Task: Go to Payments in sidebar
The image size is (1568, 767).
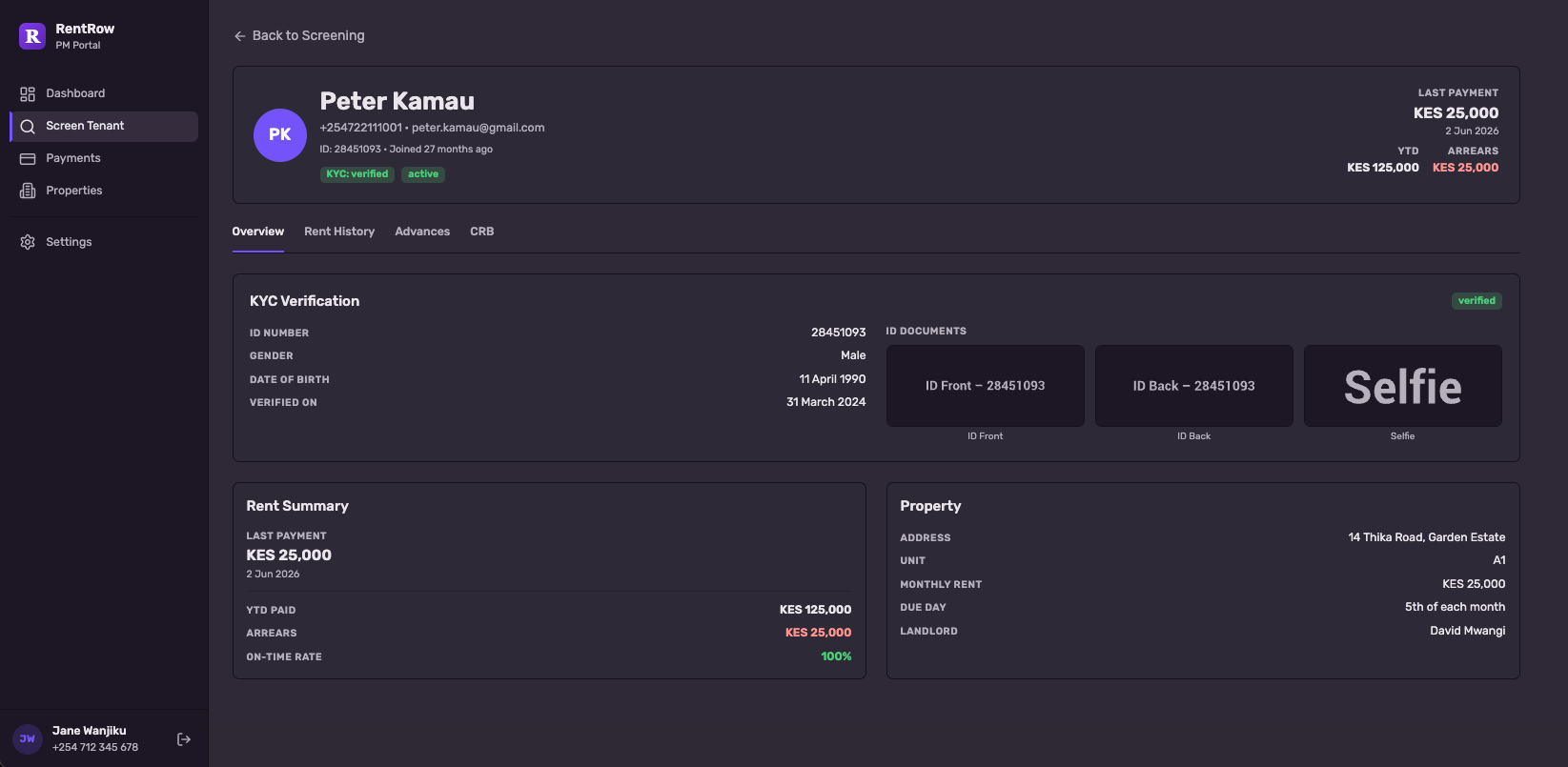Action: pos(104,158)
